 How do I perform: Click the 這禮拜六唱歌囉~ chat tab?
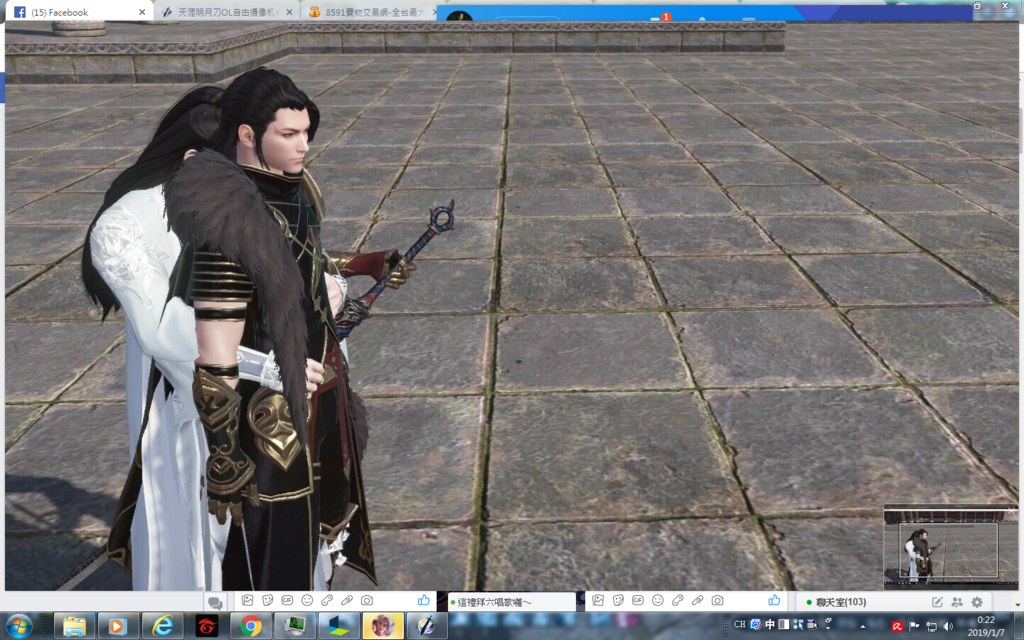tap(512, 601)
